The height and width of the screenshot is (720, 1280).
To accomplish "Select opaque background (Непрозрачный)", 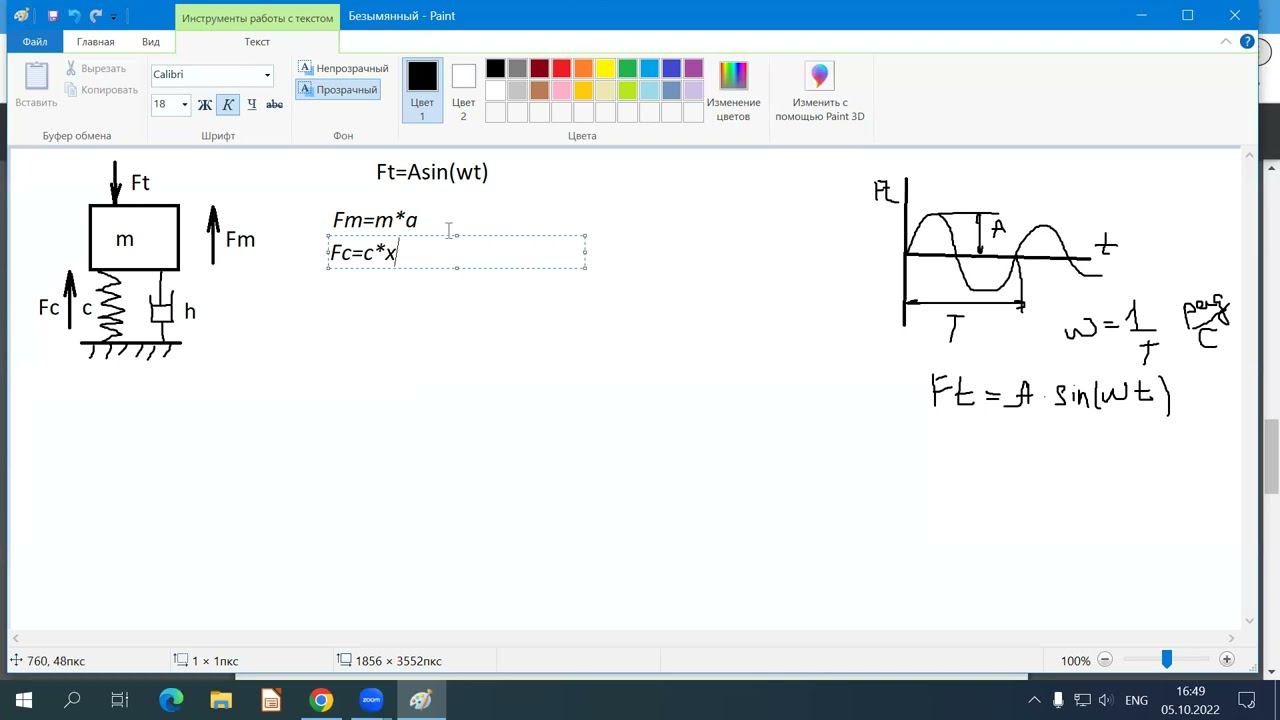I will pos(343,68).
